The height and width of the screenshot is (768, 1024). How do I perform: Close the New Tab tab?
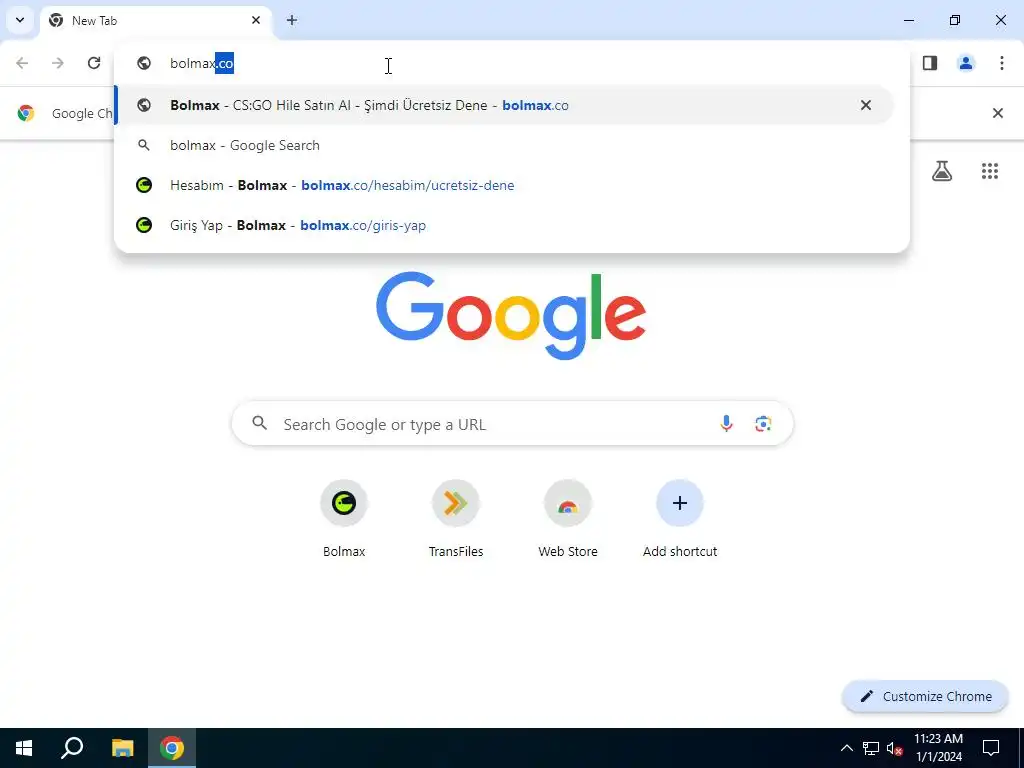pyautogui.click(x=256, y=20)
